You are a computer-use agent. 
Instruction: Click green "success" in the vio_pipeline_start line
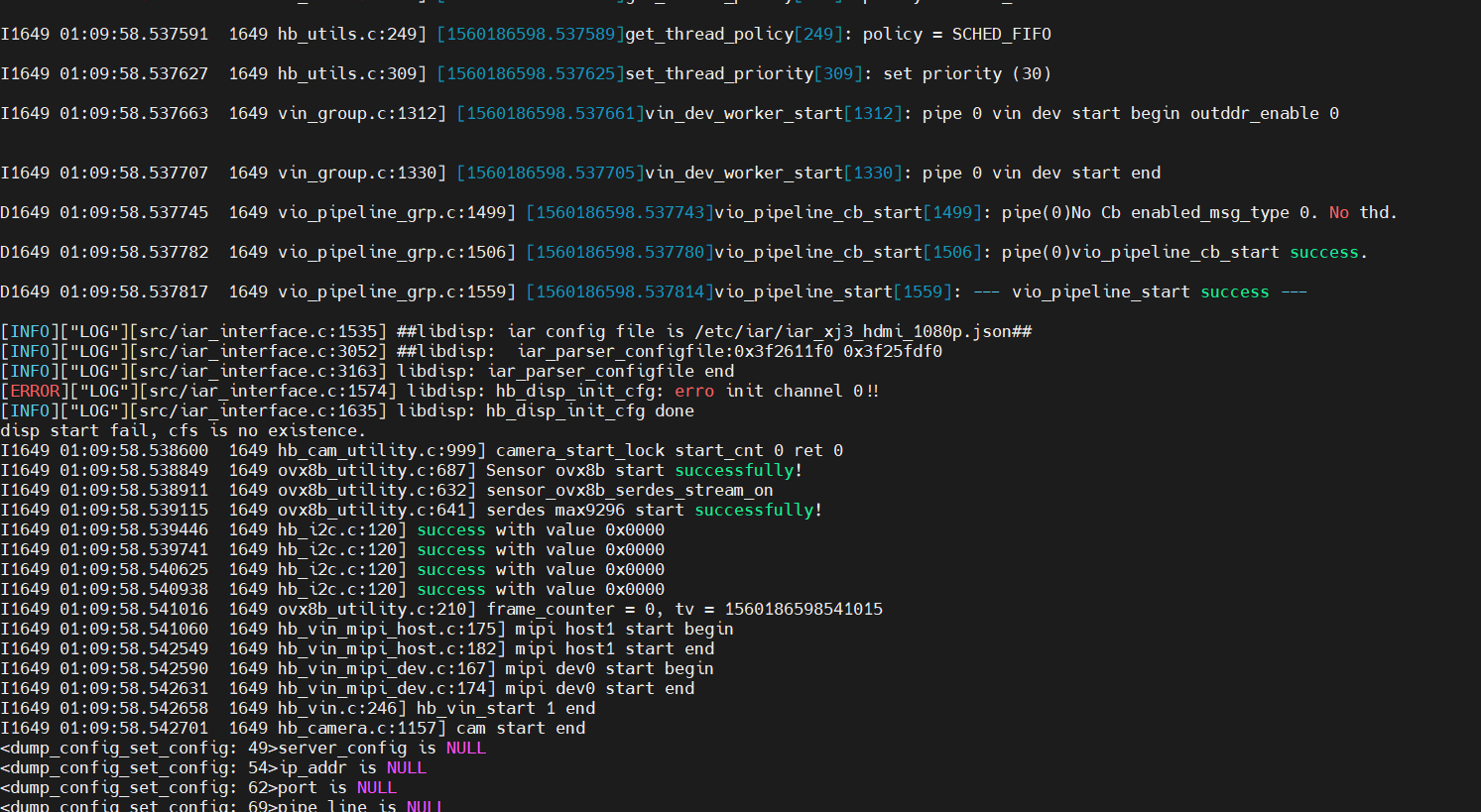(1234, 292)
